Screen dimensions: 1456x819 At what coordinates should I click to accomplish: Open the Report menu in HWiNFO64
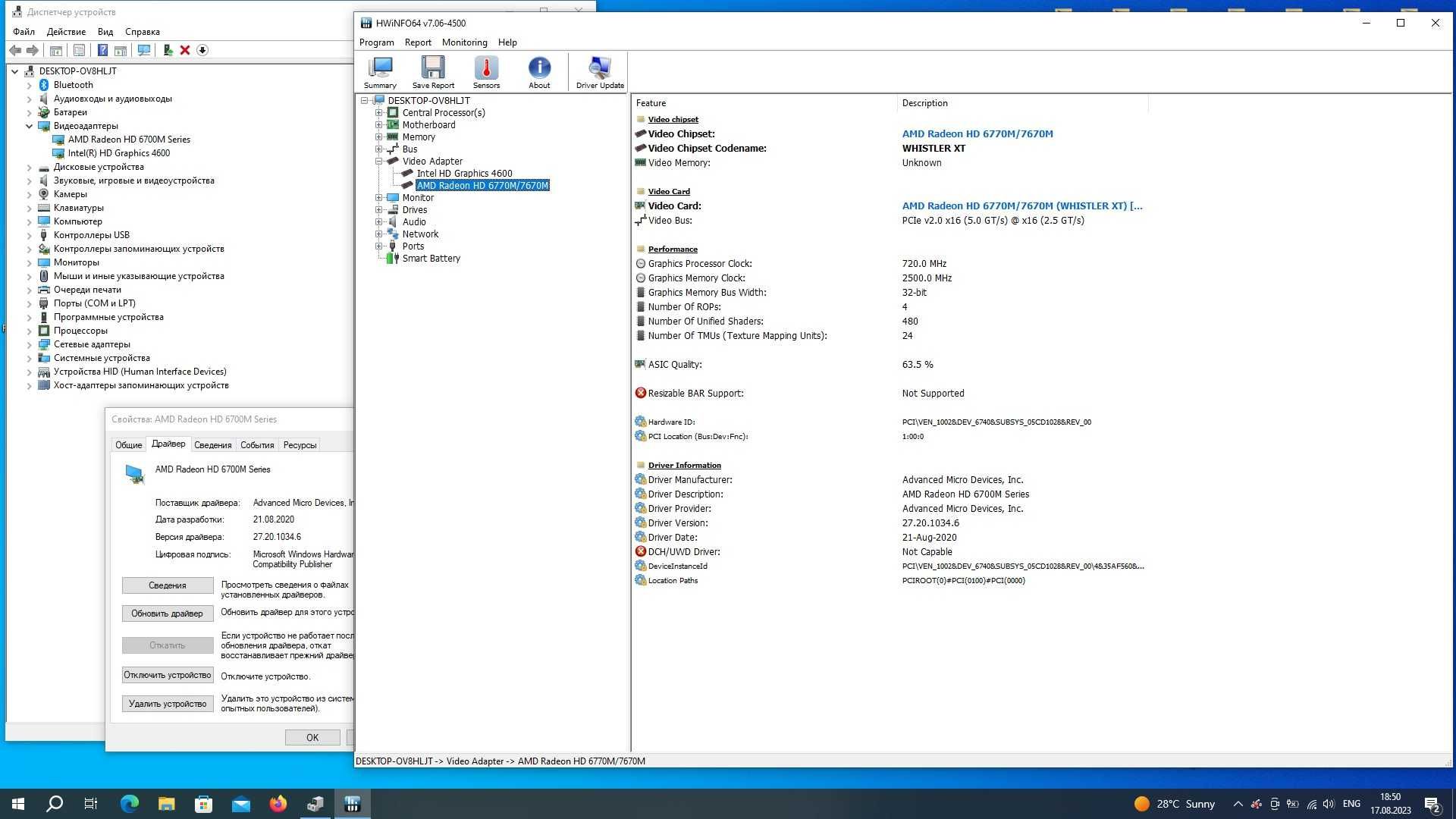(418, 42)
